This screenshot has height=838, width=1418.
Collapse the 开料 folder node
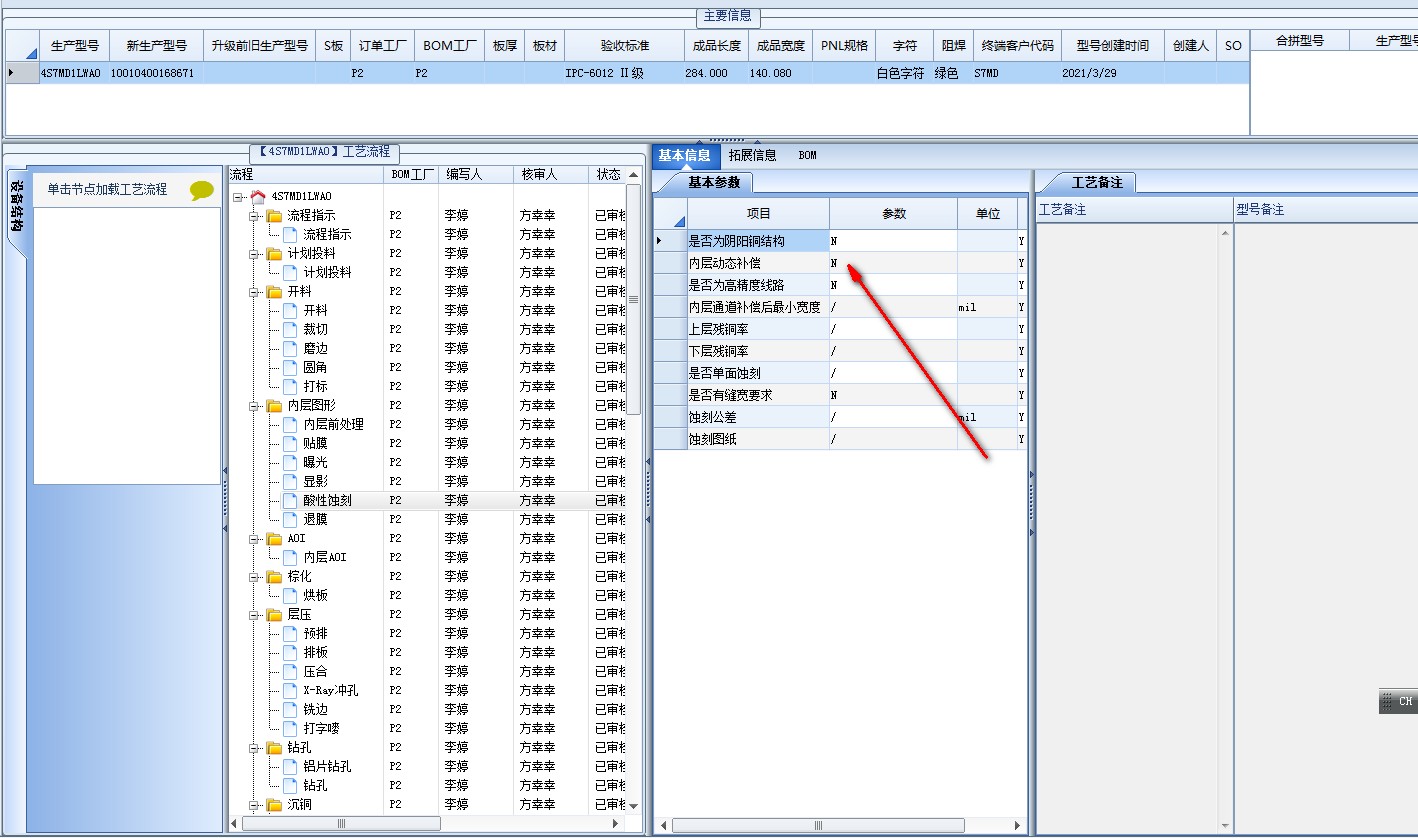pos(254,292)
